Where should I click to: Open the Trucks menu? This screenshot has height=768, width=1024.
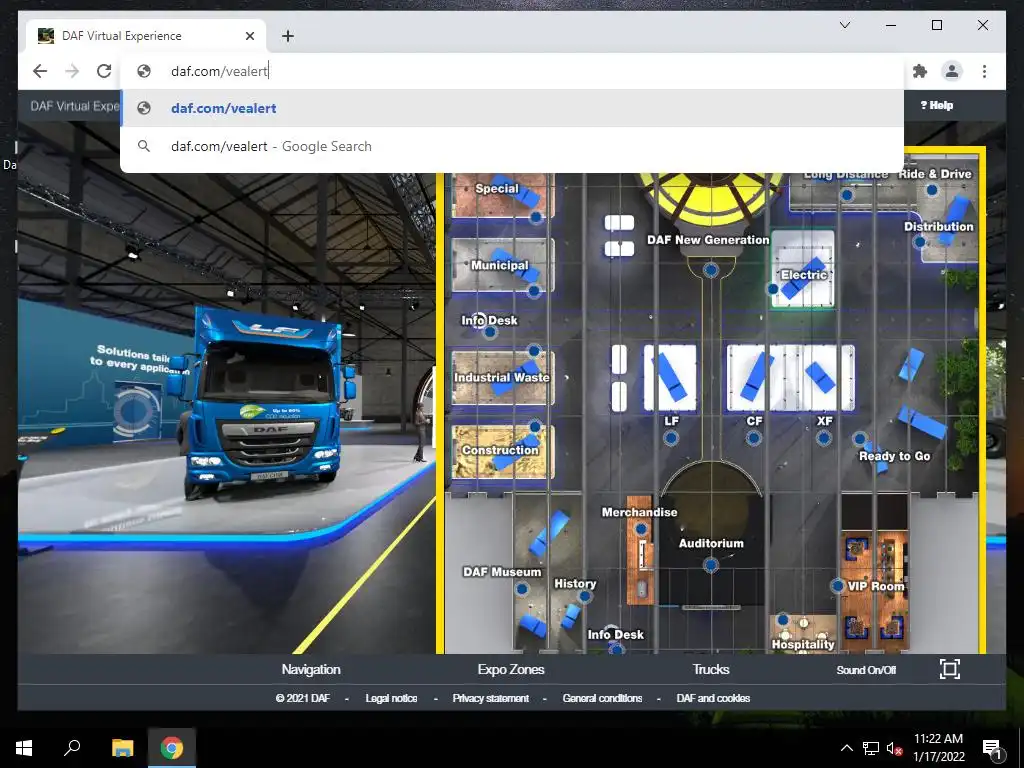point(711,669)
